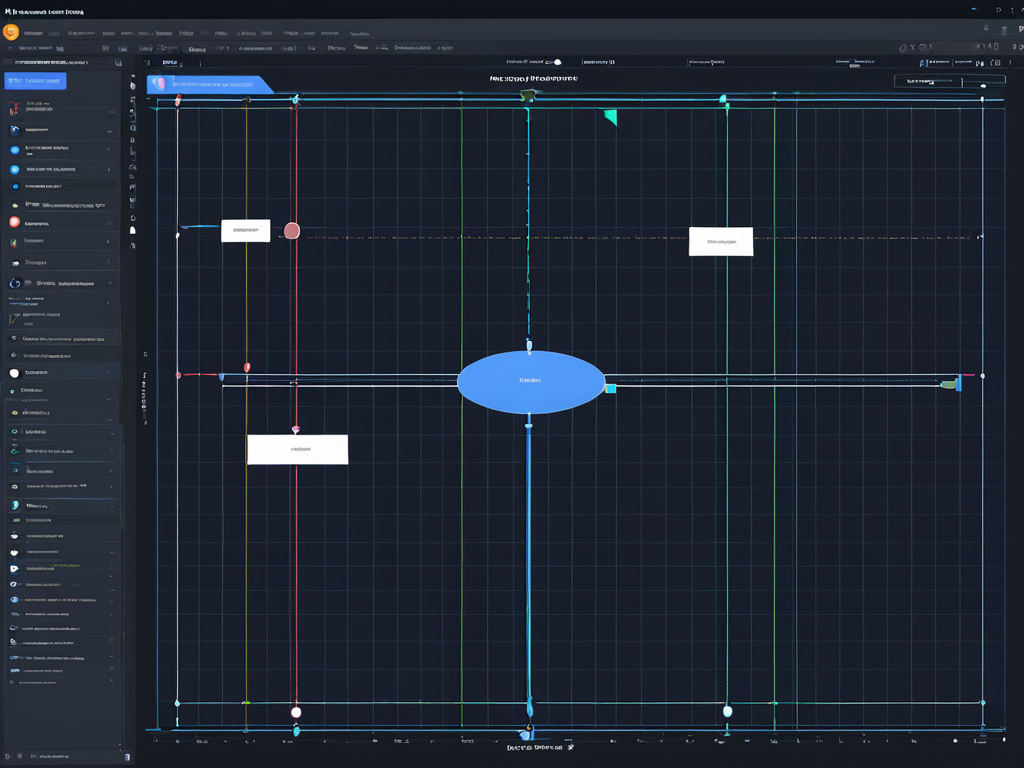
Task: Click the white circle handle near the canvas bottom
Action: pyautogui.click(x=296, y=712)
